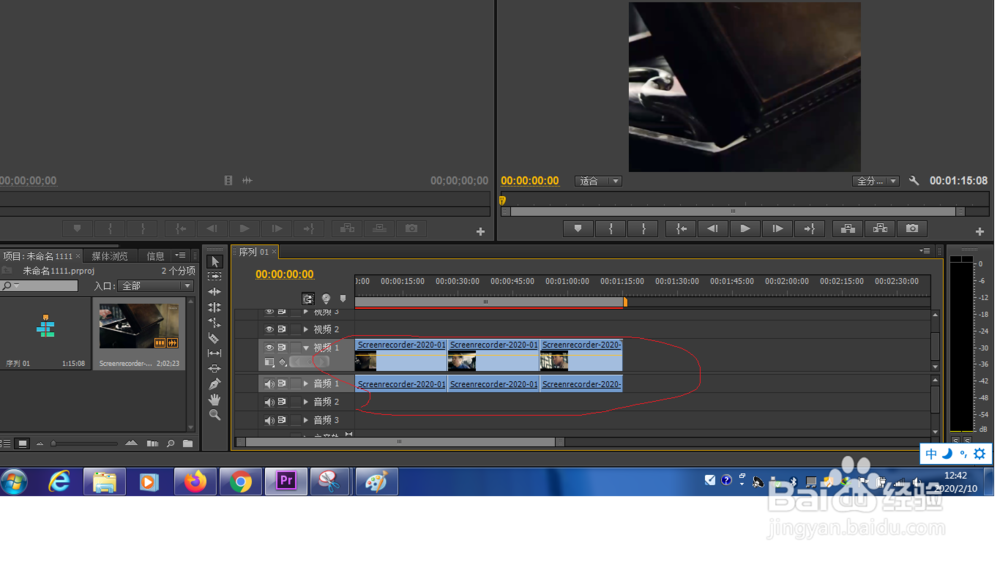Select the Track Select tool
This screenshot has width=1000, height=562.
click(215, 276)
